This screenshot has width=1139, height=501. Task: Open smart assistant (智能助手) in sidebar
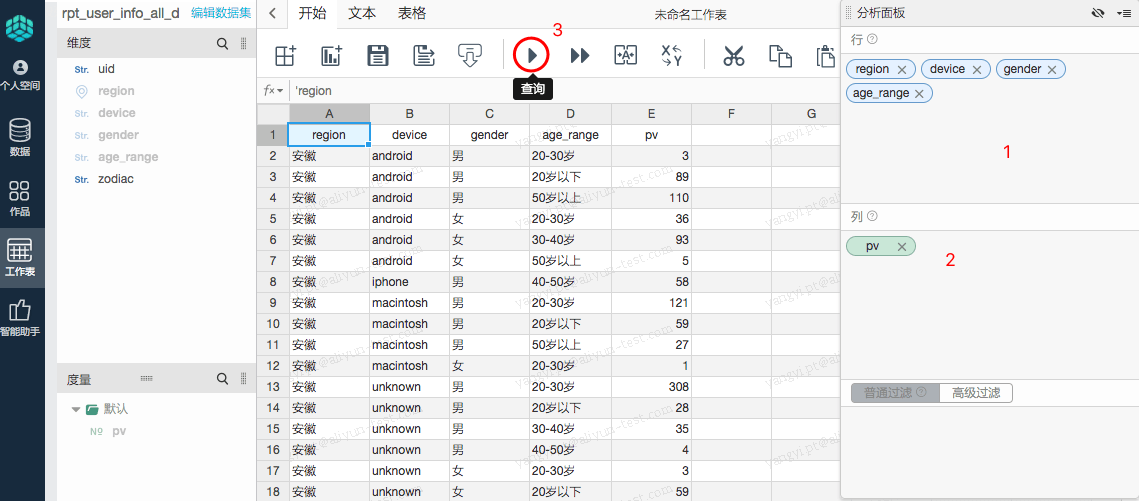pos(20,319)
